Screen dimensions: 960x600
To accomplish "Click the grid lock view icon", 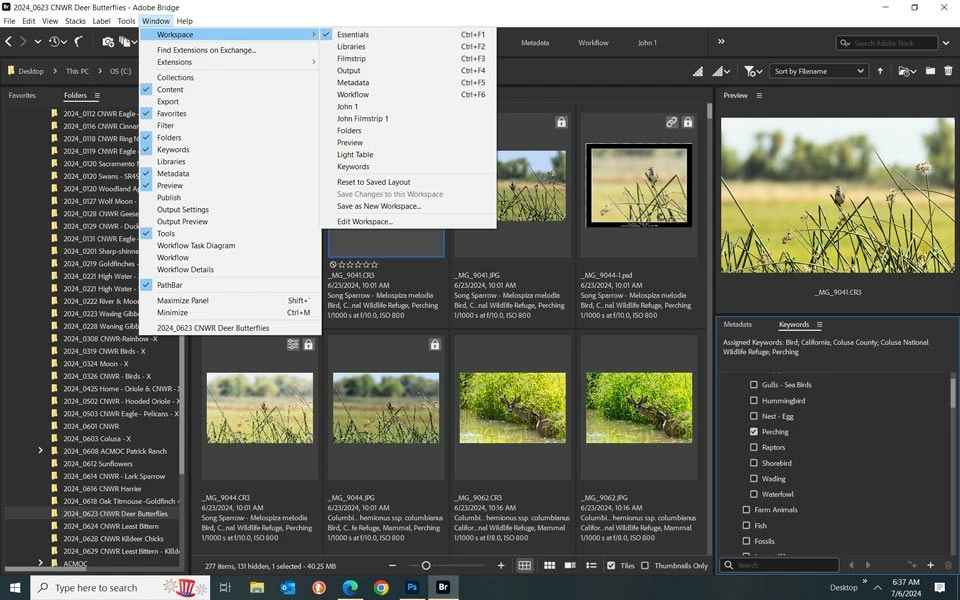I will (x=525, y=566).
